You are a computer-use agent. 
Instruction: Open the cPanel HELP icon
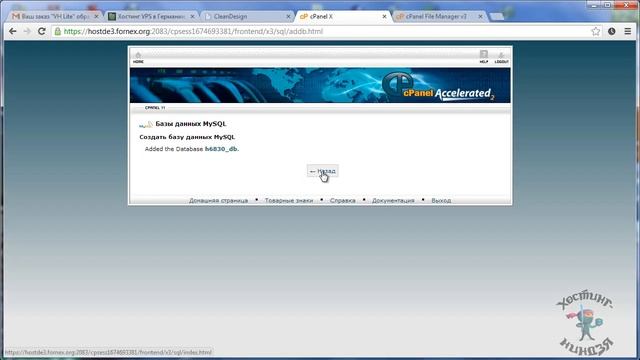click(x=484, y=57)
